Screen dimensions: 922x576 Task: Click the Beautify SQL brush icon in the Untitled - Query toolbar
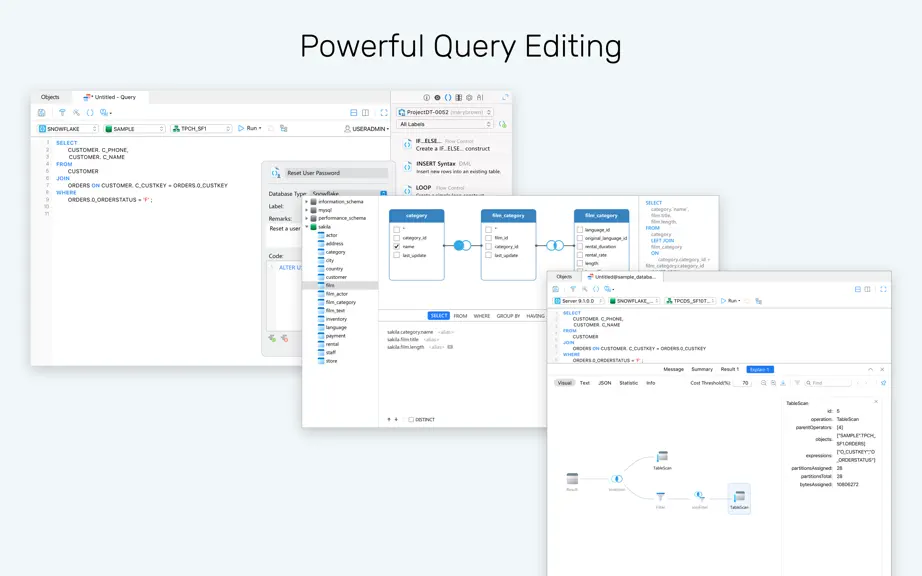point(62,112)
